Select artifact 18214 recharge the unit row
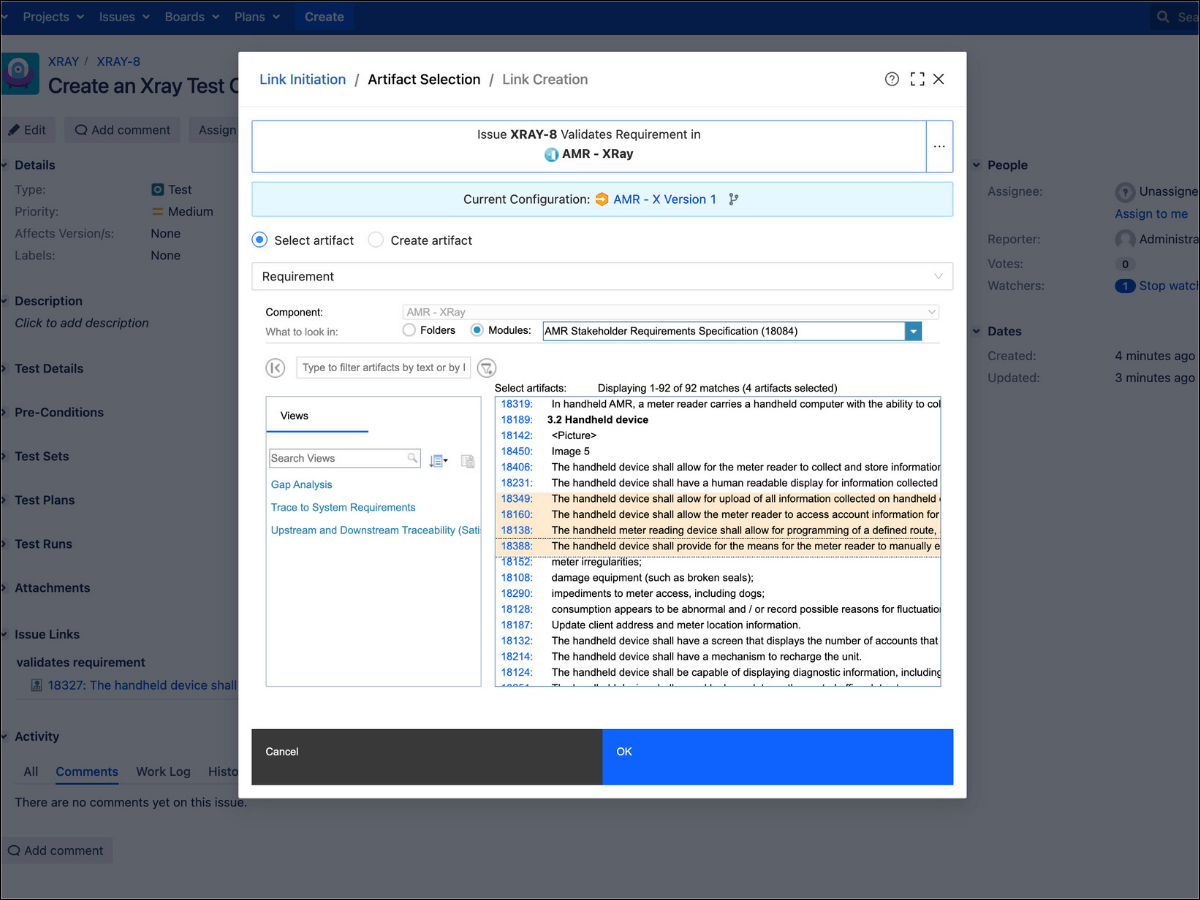 click(718, 657)
